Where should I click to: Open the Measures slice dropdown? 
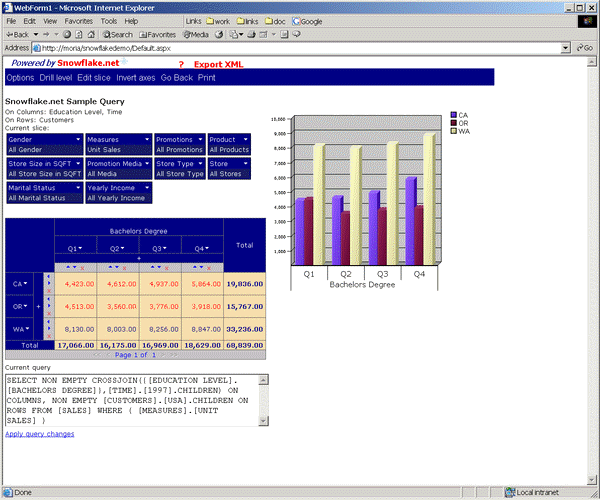(147, 139)
